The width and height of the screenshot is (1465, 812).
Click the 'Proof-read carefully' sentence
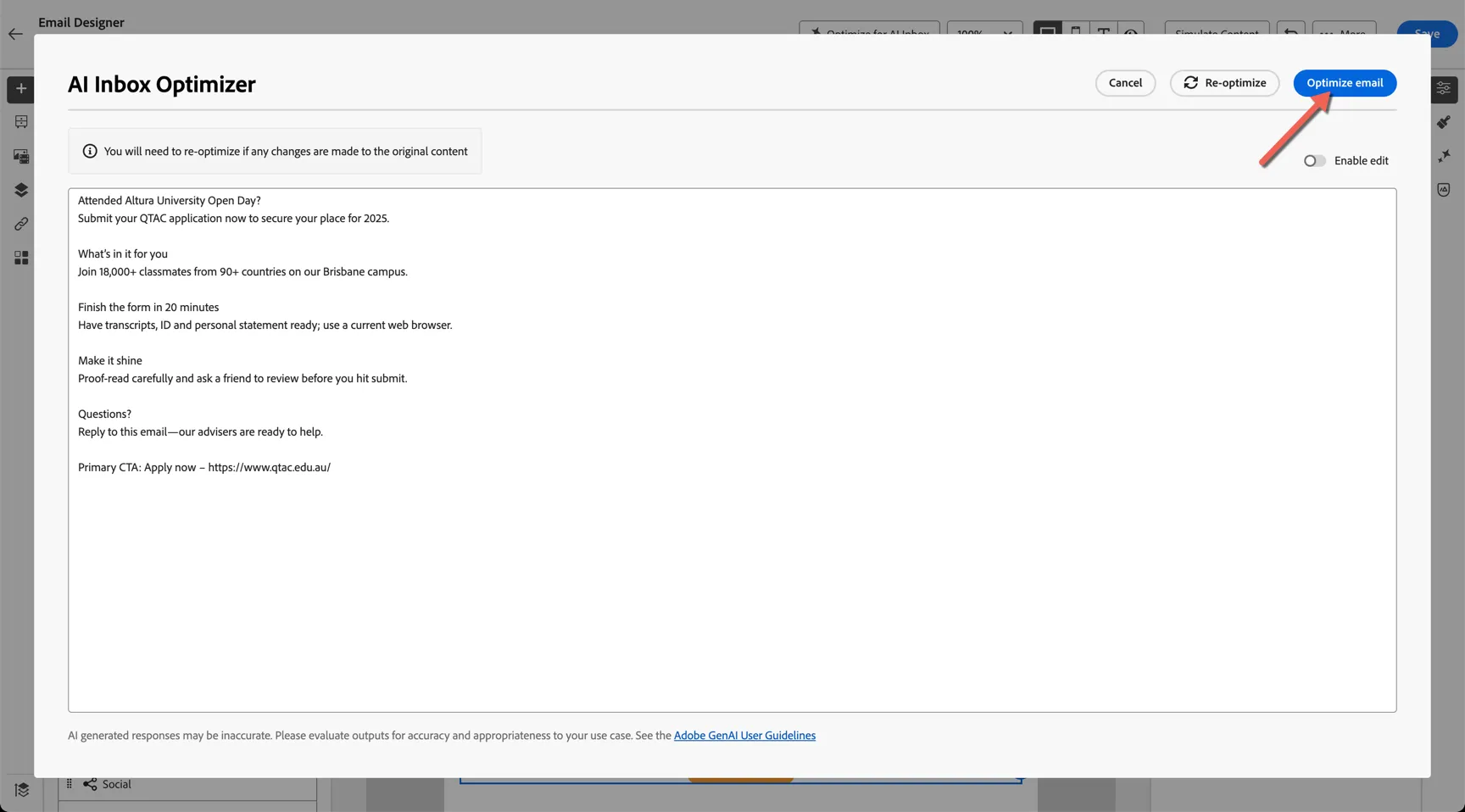(242, 379)
